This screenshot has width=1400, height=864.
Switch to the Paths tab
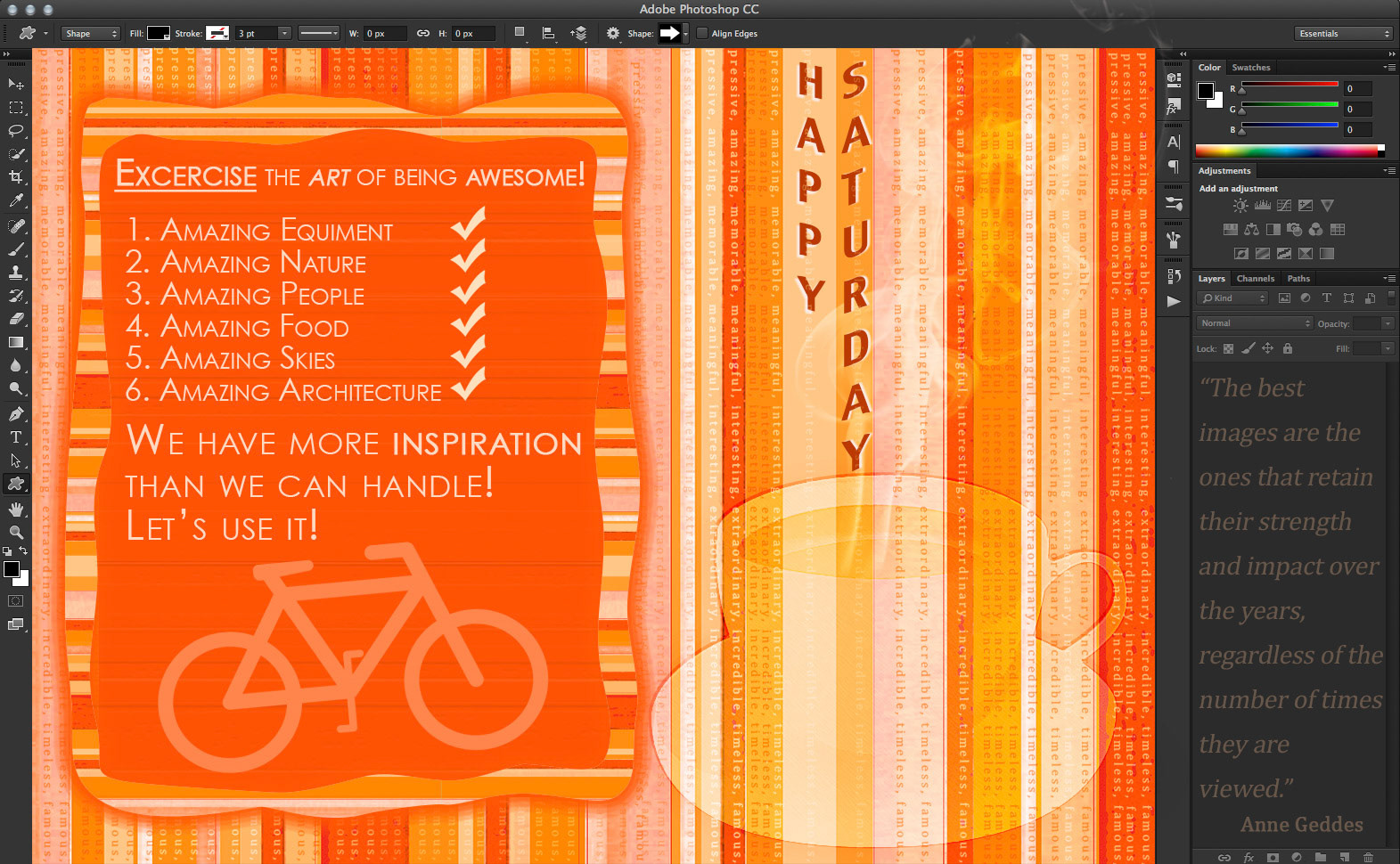pyautogui.click(x=1298, y=279)
